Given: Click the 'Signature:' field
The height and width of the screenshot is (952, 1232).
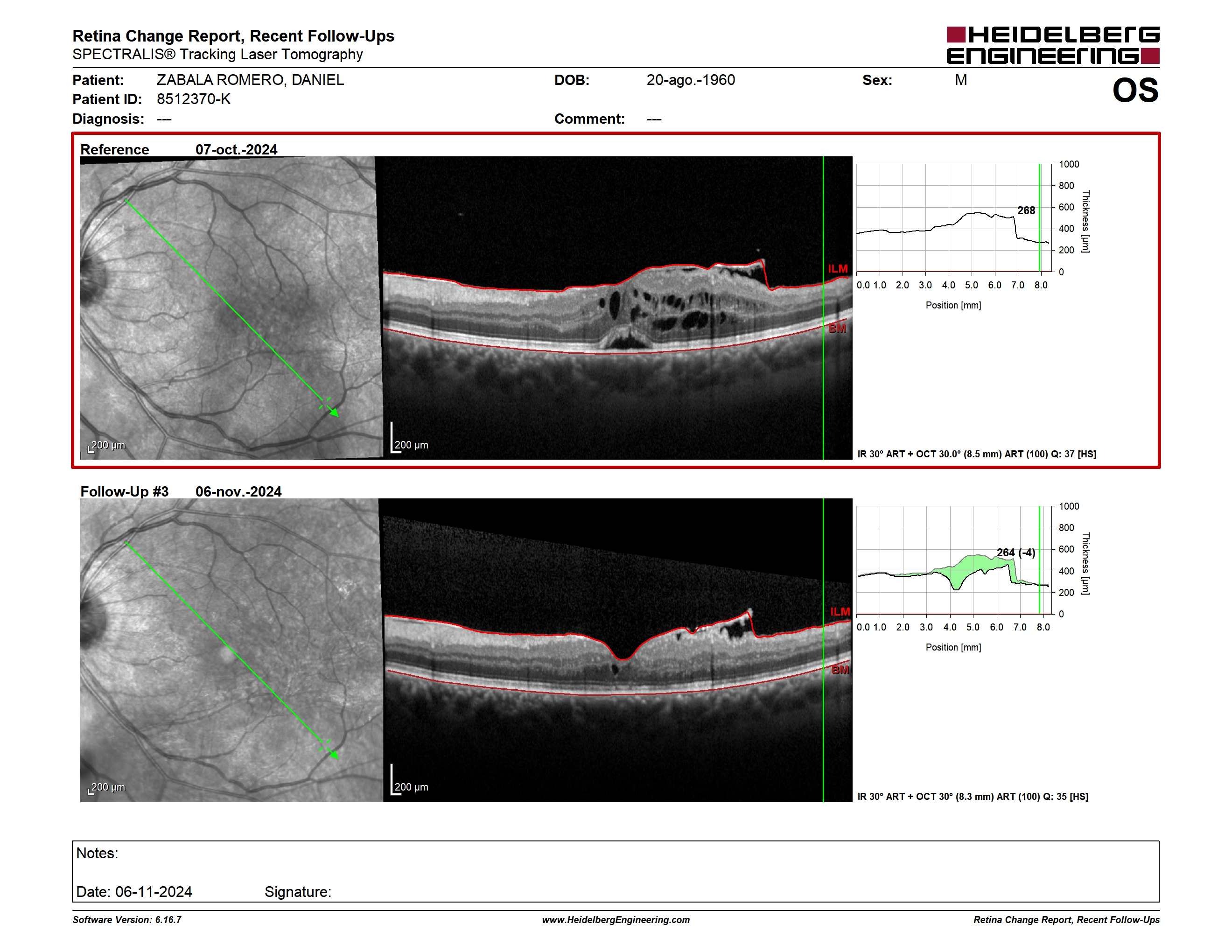Looking at the screenshot, I should pyautogui.click(x=298, y=892).
